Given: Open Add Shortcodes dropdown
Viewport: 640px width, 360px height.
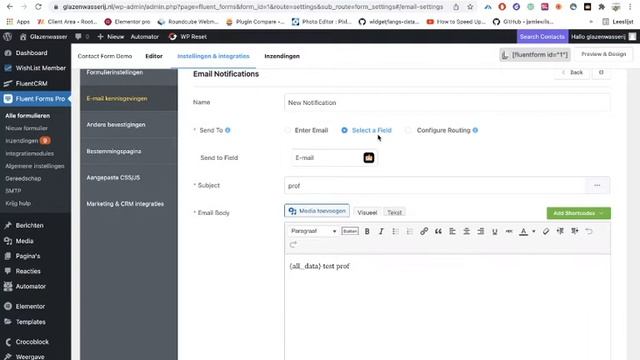Looking at the screenshot, I should click(578, 213).
